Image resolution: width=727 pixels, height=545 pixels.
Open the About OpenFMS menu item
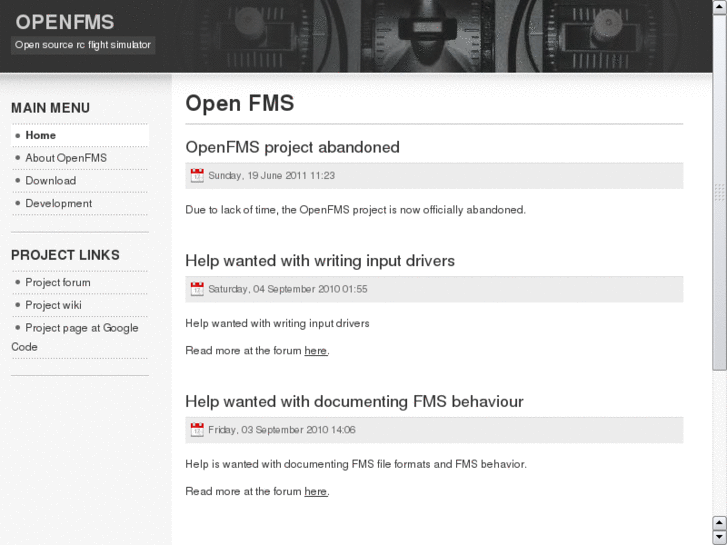pyautogui.click(x=66, y=158)
